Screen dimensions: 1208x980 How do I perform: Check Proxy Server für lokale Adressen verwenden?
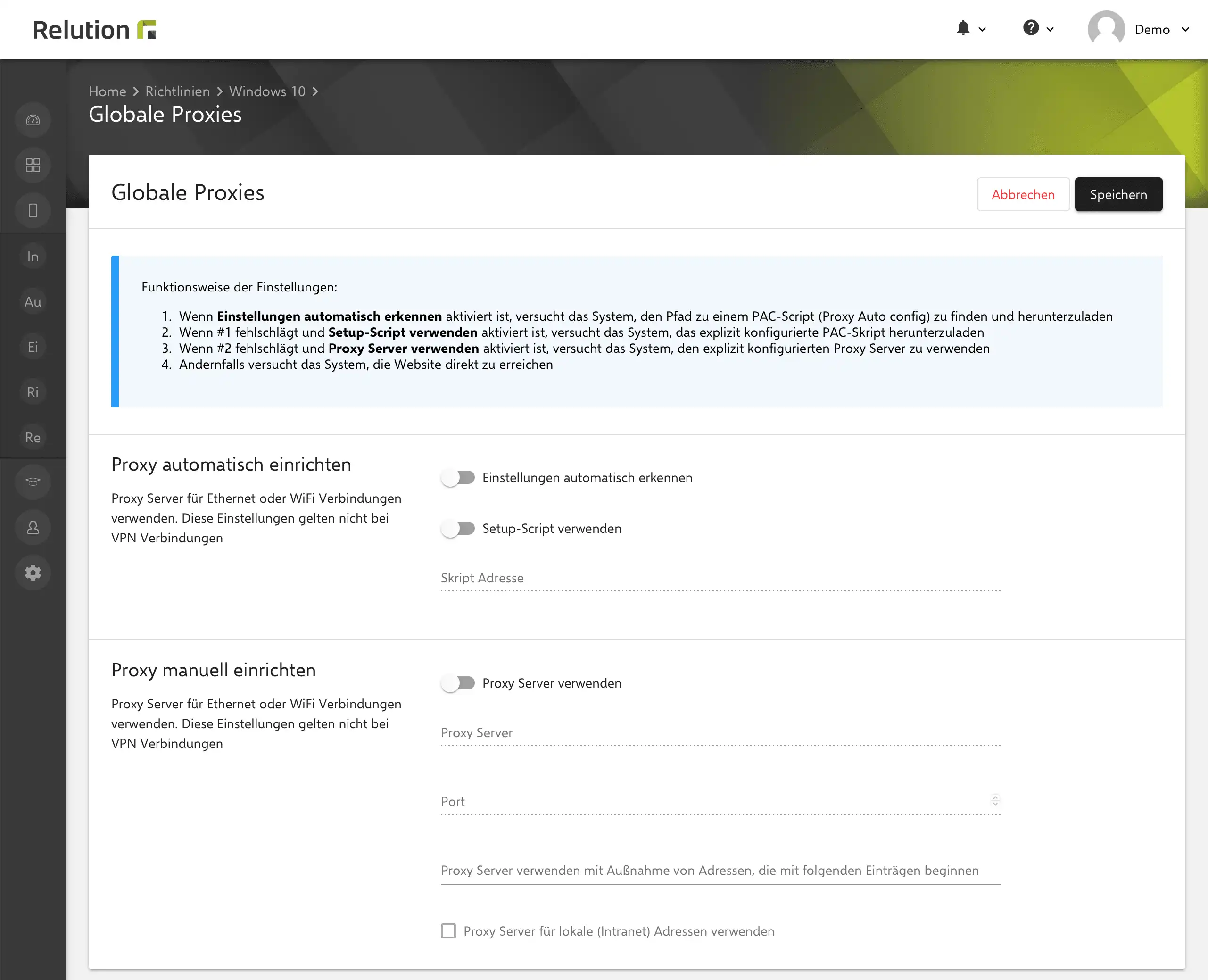coord(448,931)
